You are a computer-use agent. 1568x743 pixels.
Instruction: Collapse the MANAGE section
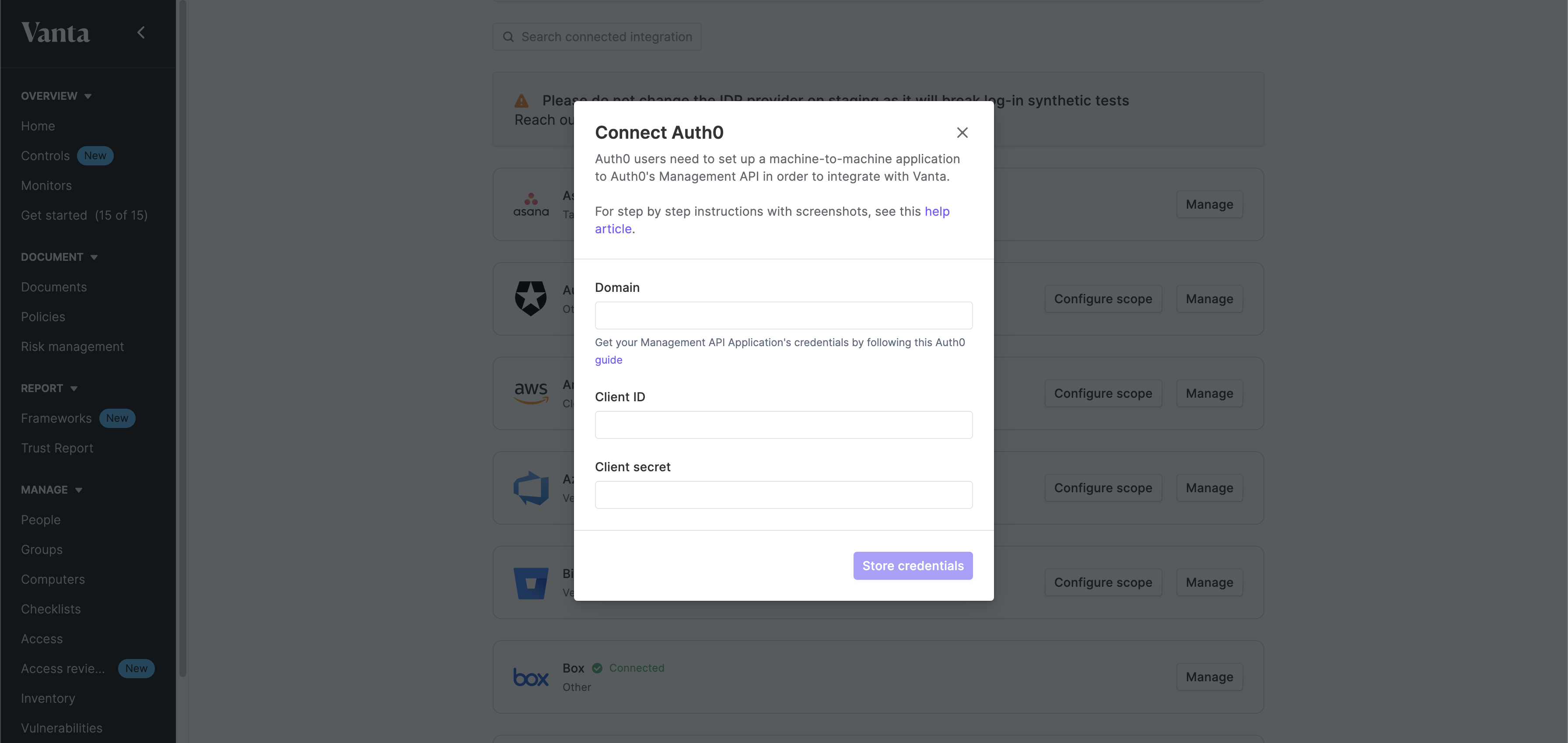coord(51,490)
